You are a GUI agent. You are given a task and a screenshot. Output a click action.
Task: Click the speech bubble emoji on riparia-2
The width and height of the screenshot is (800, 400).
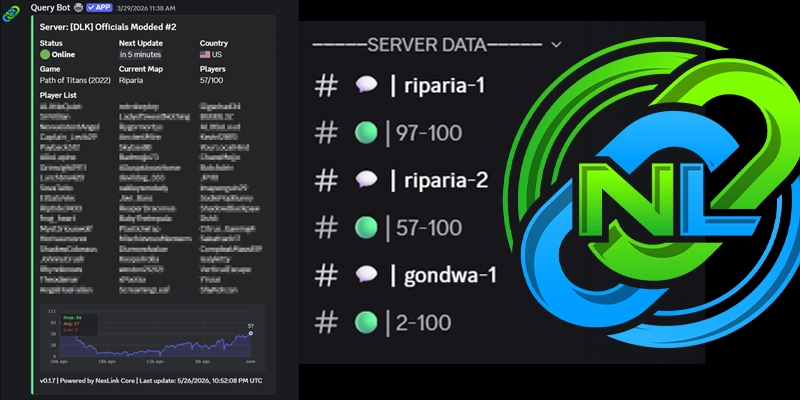point(366,180)
